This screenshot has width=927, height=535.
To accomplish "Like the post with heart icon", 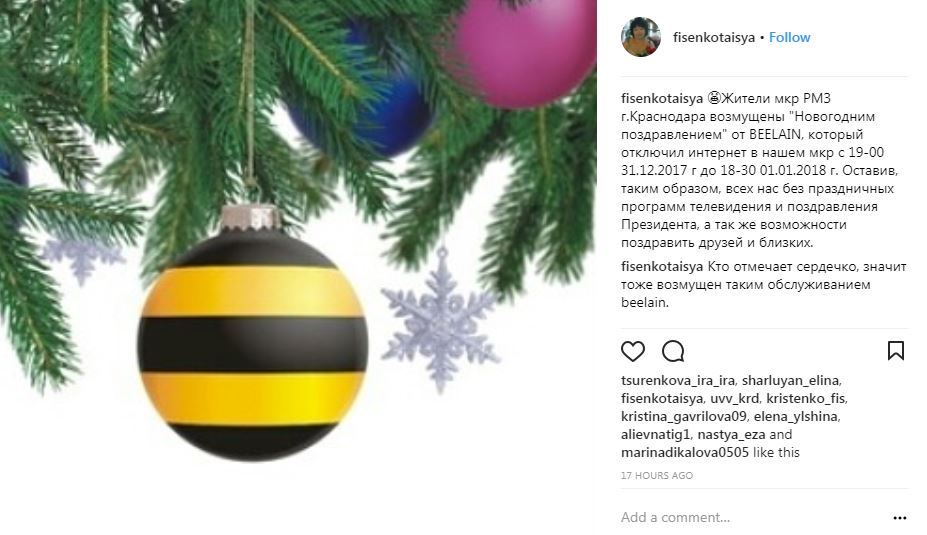I will tap(633, 351).
